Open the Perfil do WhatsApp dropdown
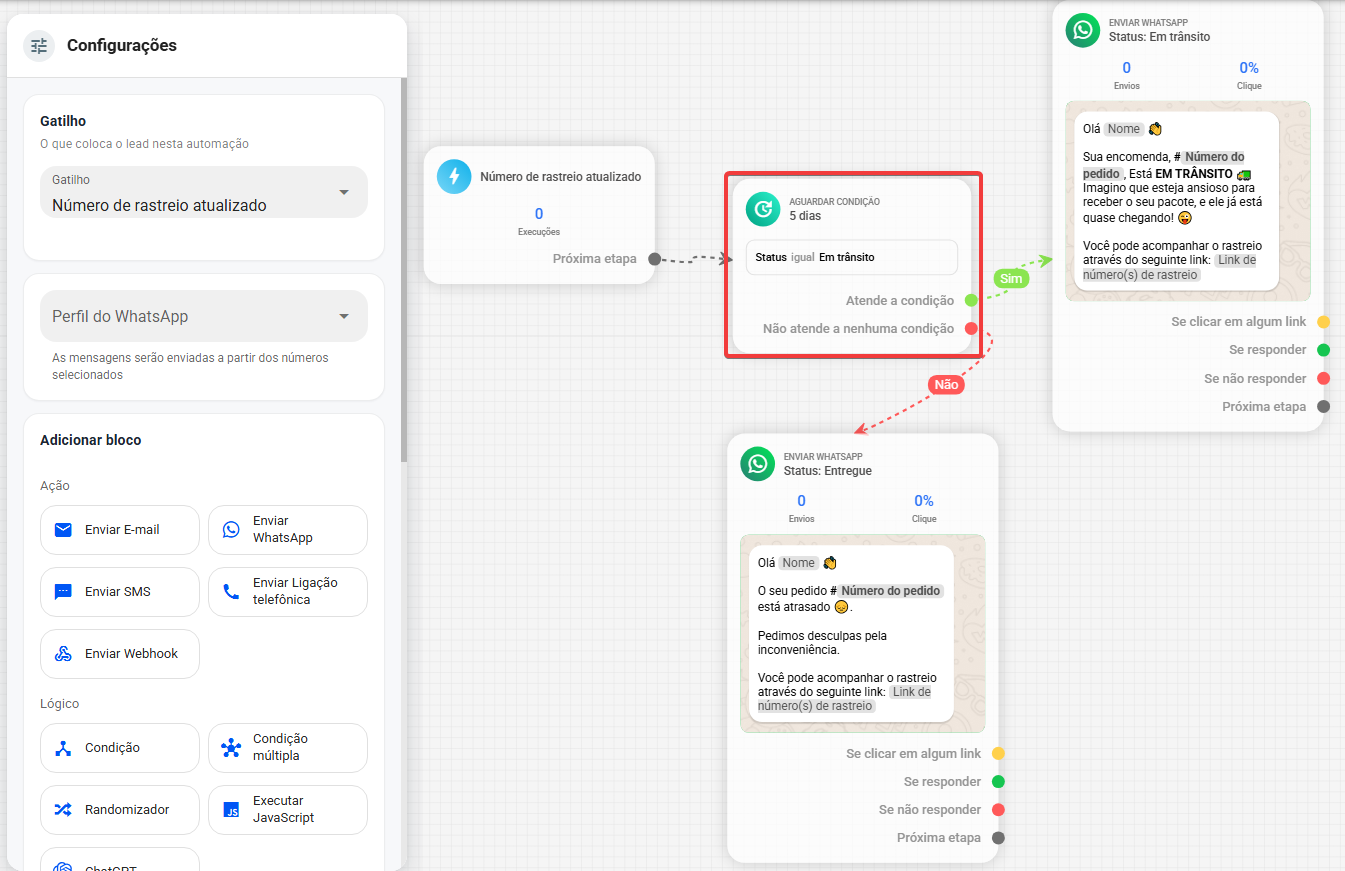The width and height of the screenshot is (1345, 871). (204, 316)
